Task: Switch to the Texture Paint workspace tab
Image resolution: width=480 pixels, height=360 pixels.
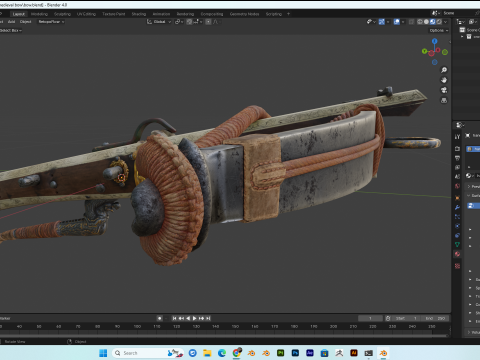Action: [114, 14]
